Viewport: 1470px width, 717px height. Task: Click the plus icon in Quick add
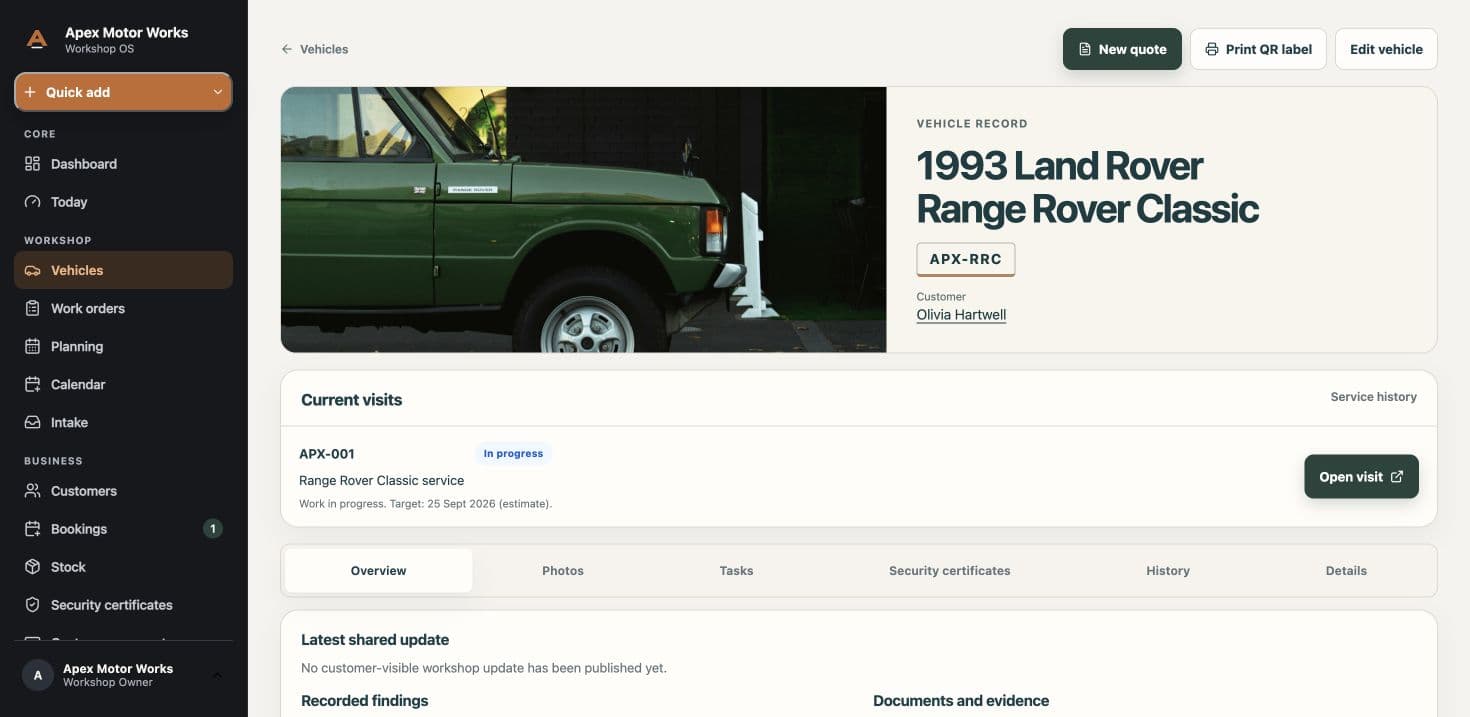click(x=30, y=92)
